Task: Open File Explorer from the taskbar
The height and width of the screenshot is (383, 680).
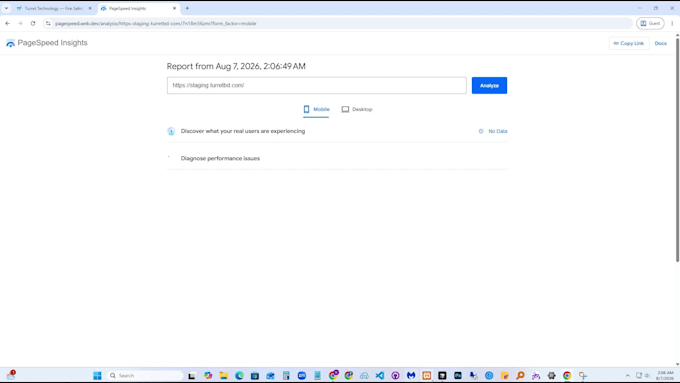Action: [224, 376]
